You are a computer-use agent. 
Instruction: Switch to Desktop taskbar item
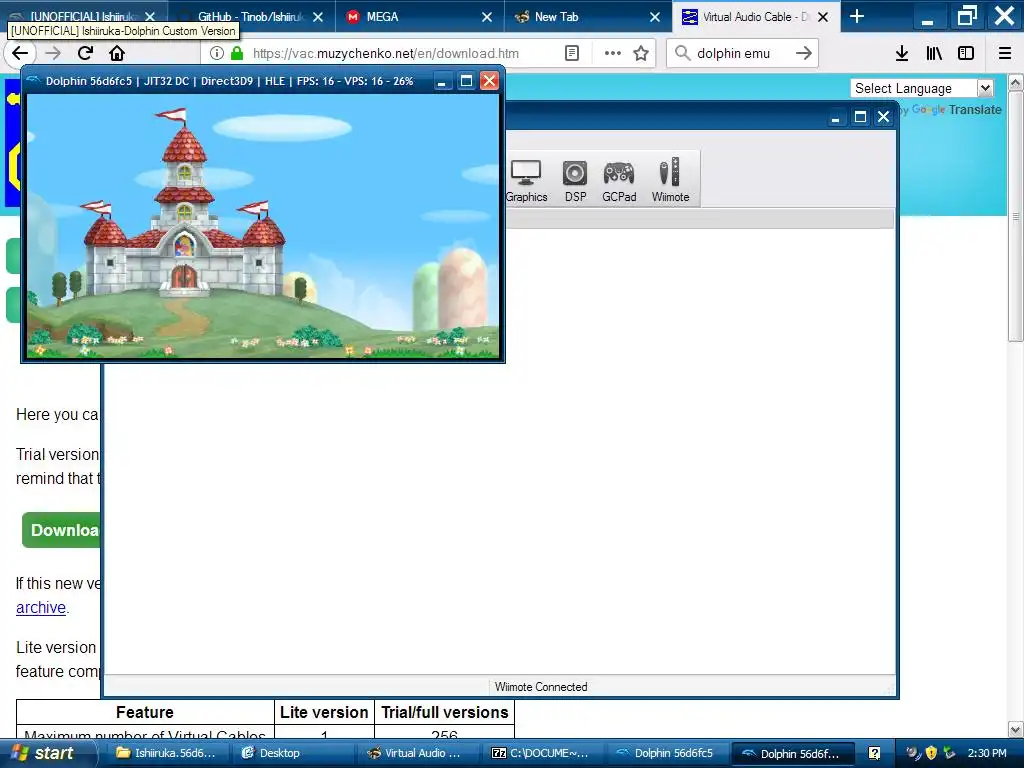click(291, 753)
